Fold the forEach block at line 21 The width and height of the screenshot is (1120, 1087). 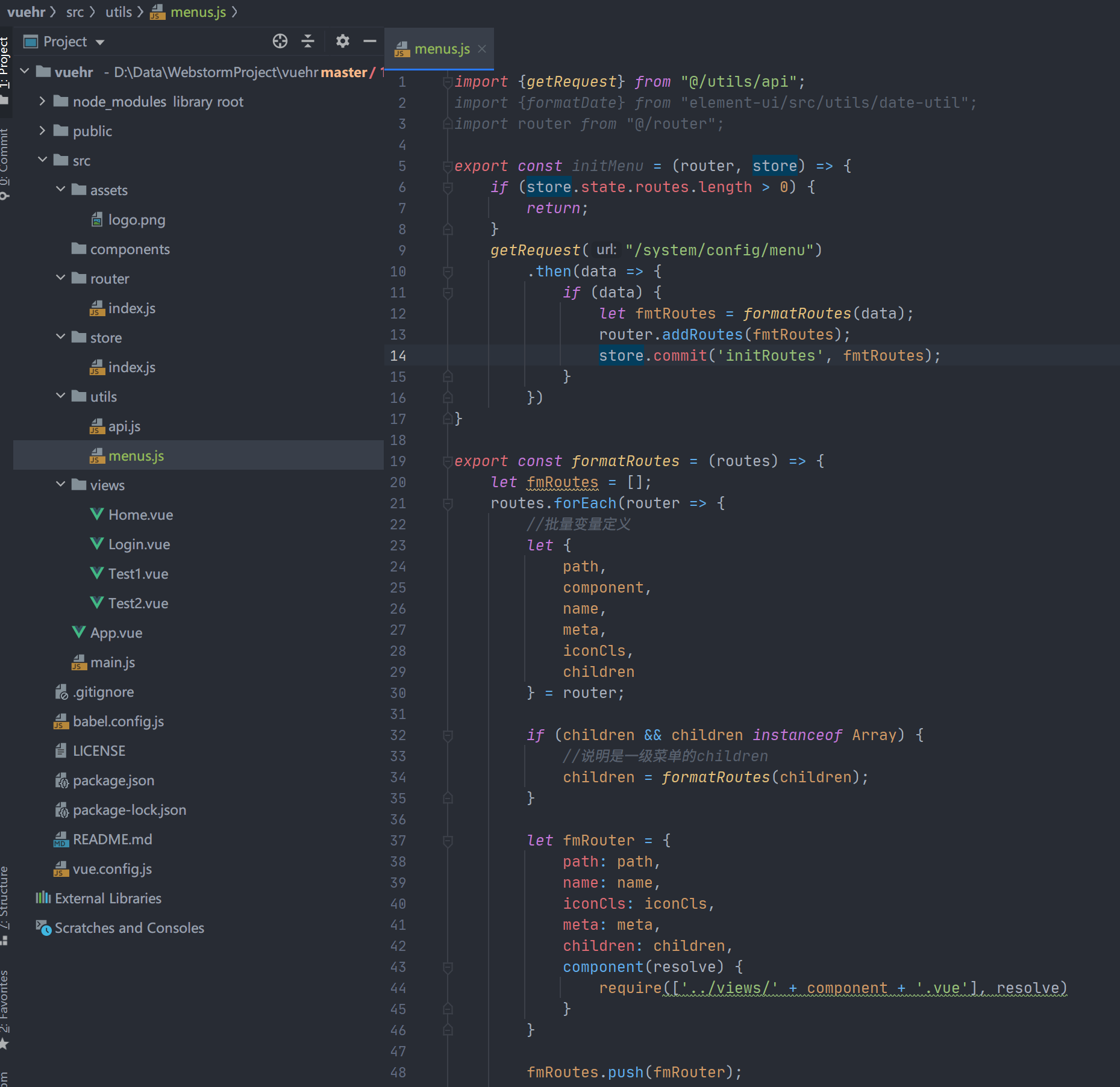tap(448, 503)
